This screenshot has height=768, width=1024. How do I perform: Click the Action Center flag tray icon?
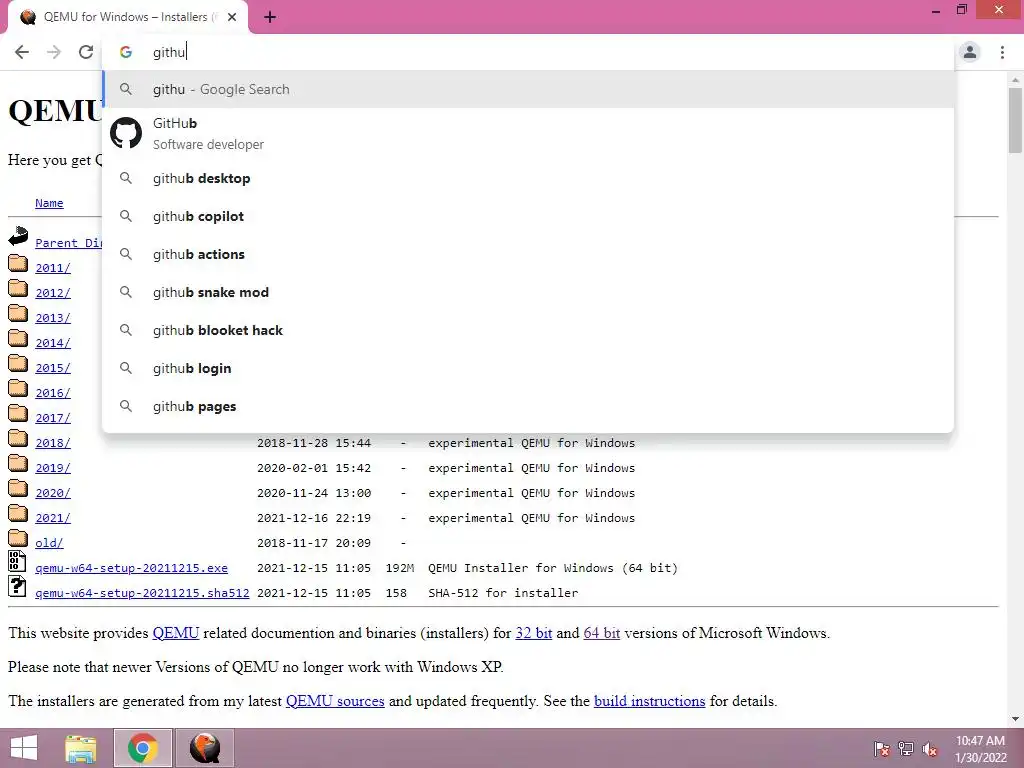click(x=882, y=748)
